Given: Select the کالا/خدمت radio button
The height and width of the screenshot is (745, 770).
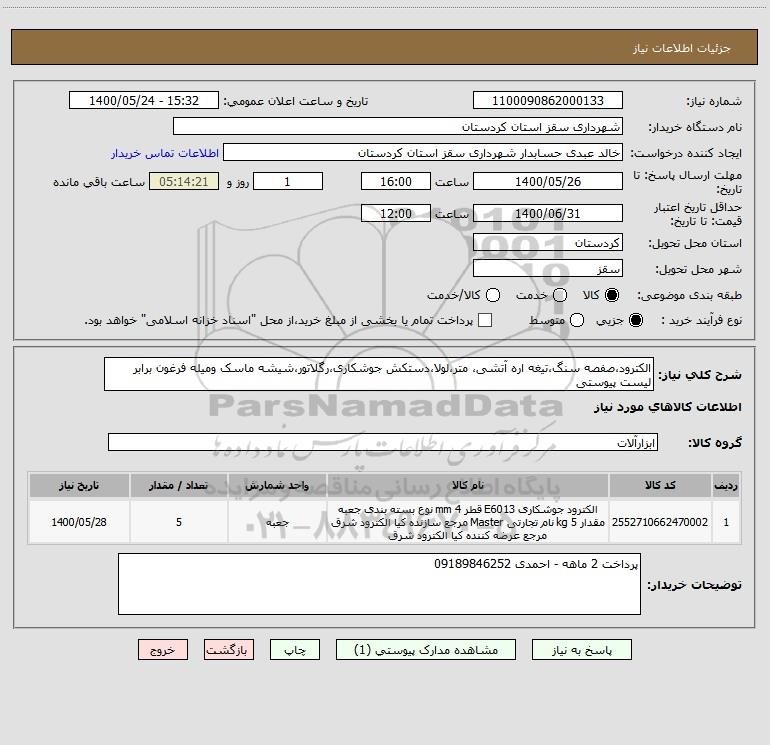Looking at the screenshot, I should [x=493, y=295].
